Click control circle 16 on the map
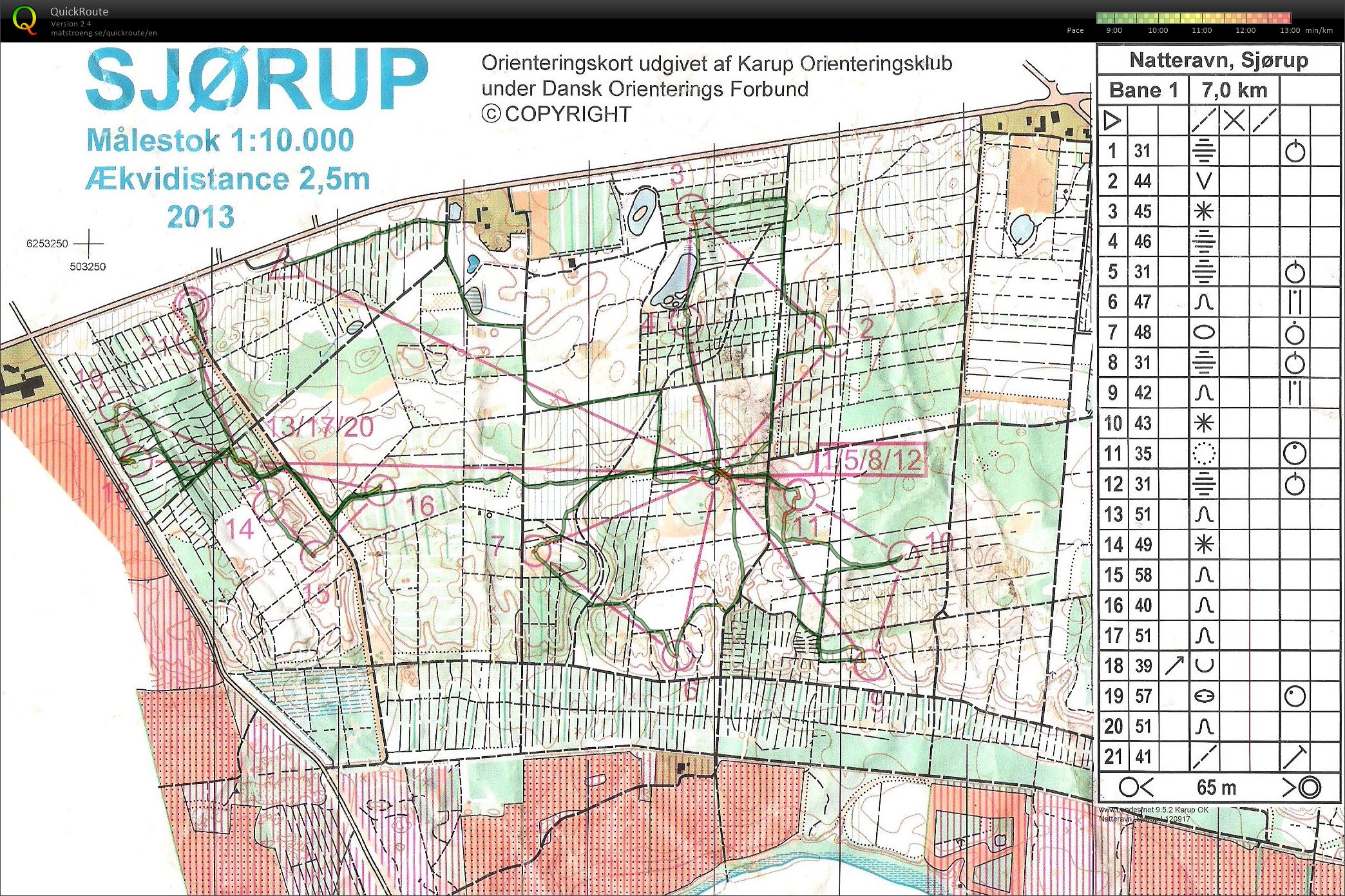The image size is (1345, 896). pyautogui.click(x=380, y=490)
